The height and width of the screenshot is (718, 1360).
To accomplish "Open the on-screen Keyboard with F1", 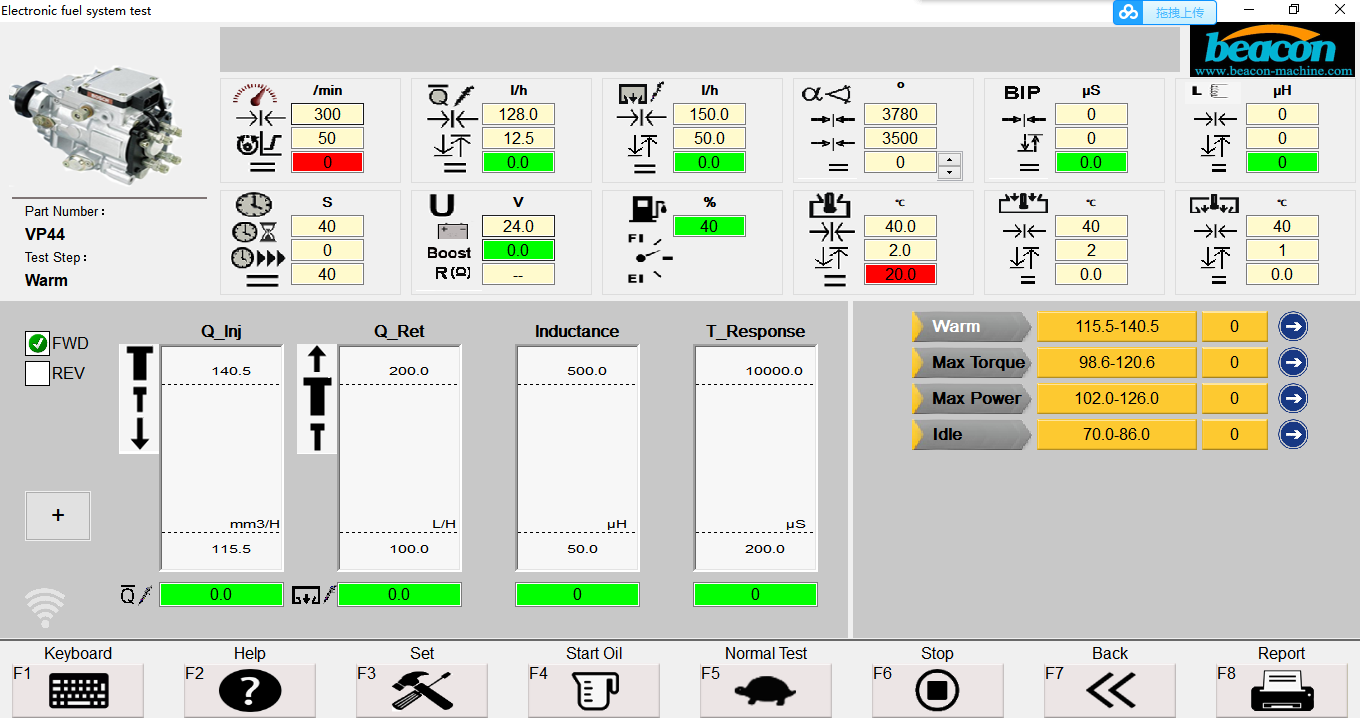I will pos(78,691).
